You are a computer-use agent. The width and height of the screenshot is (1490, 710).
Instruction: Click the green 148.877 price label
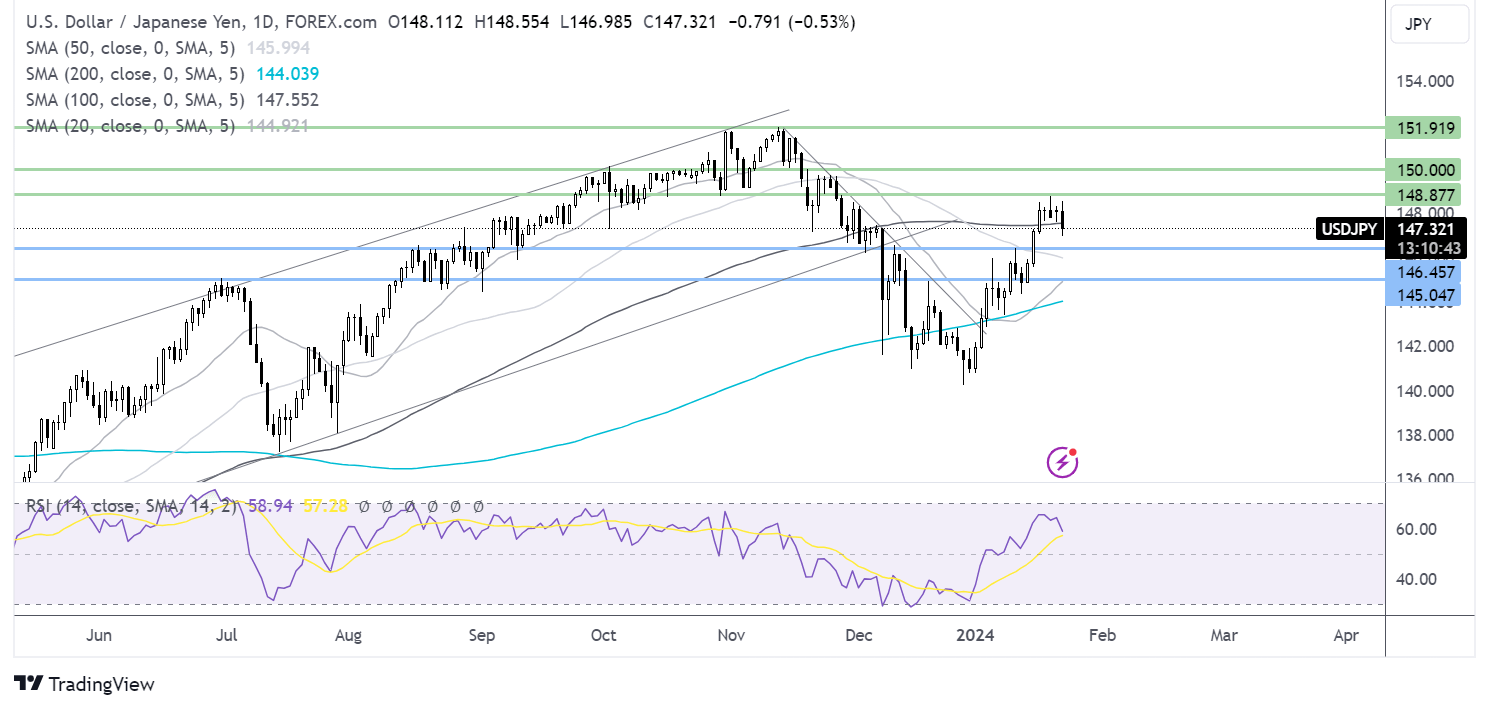[1423, 194]
